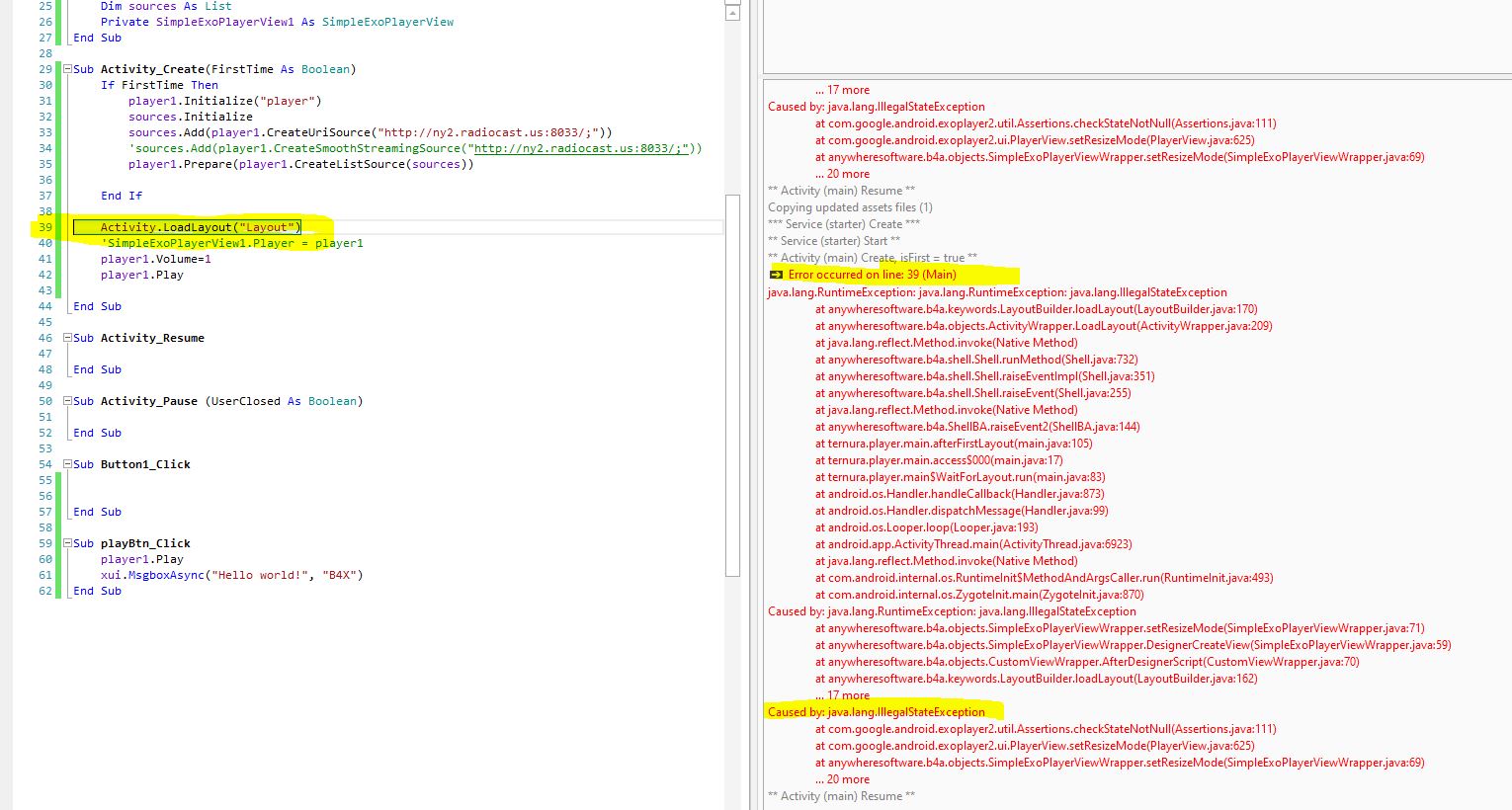The width and height of the screenshot is (1512, 810).
Task: Click the RuntimeInit$MethodAndArgsCaller.run trace line
Action: pos(1045,578)
